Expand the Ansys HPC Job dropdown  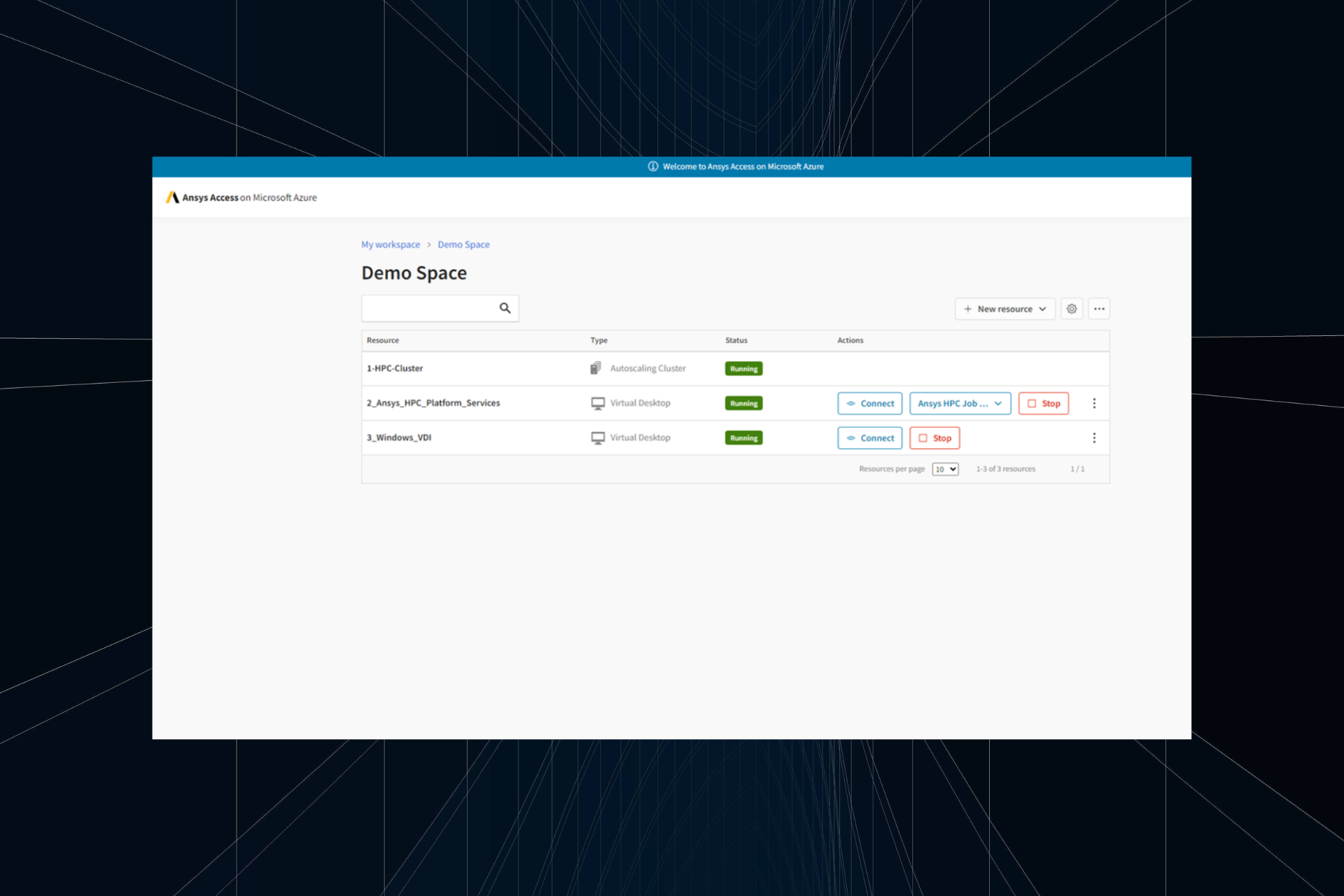[x=960, y=403]
